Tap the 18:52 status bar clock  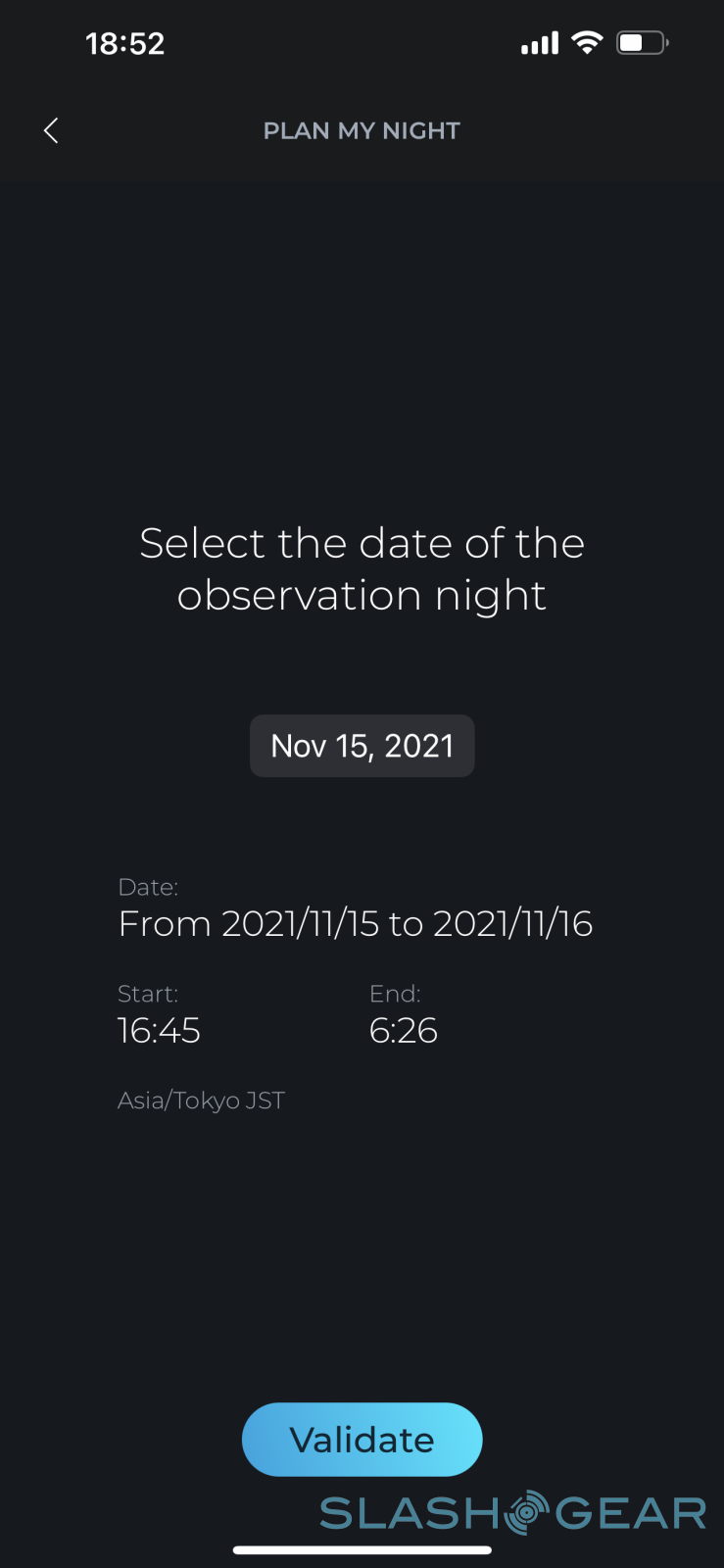click(x=124, y=43)
